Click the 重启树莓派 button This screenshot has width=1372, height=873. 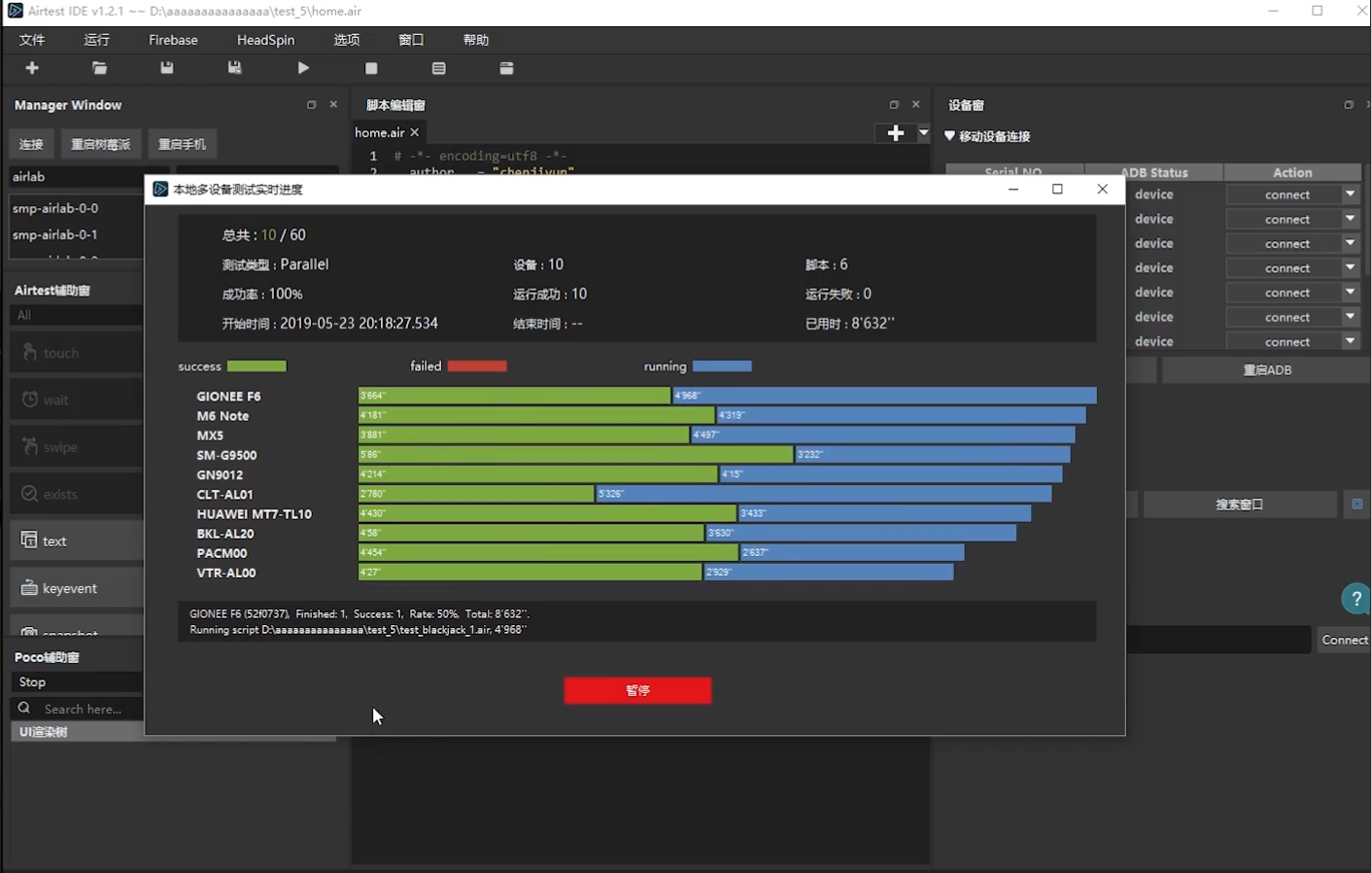tap(100, 144)
